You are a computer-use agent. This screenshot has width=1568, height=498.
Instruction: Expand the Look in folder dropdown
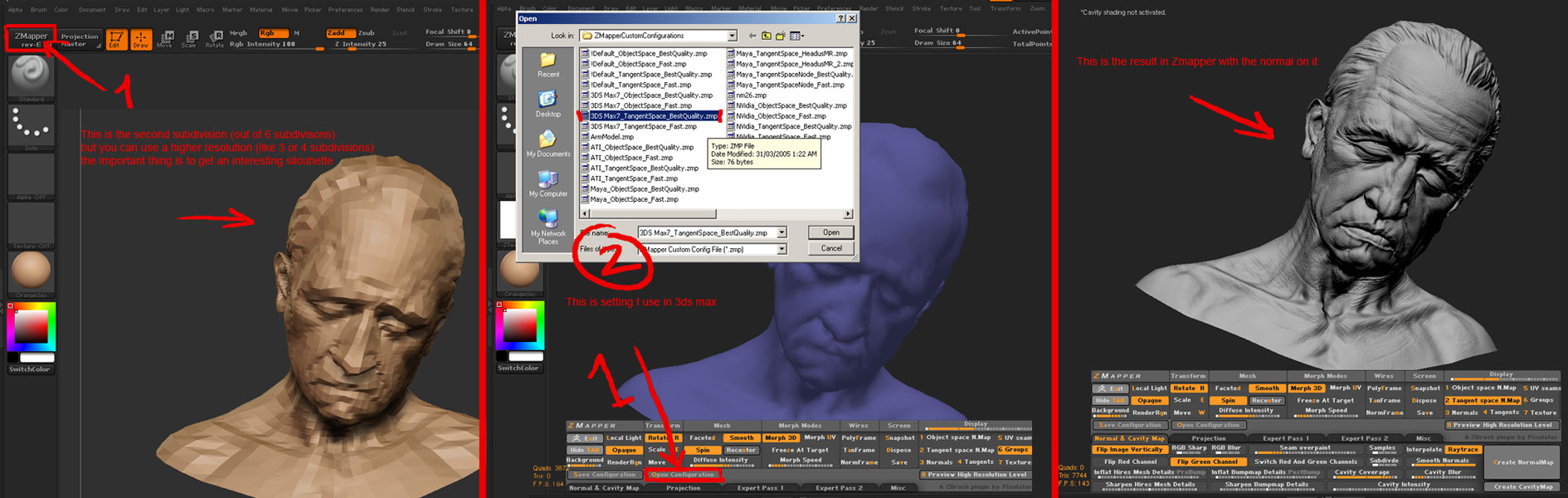click(732, 36)
